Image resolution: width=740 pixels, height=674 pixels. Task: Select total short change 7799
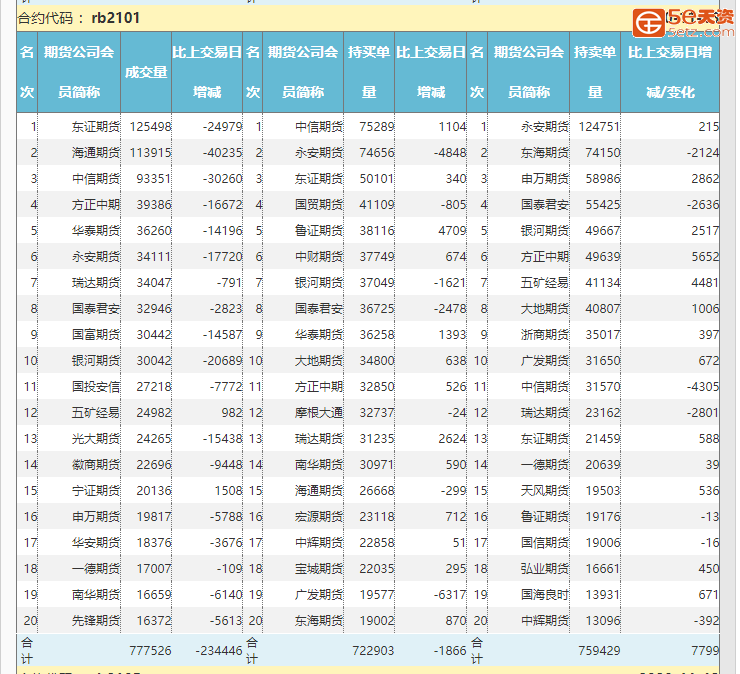(706, 650)
